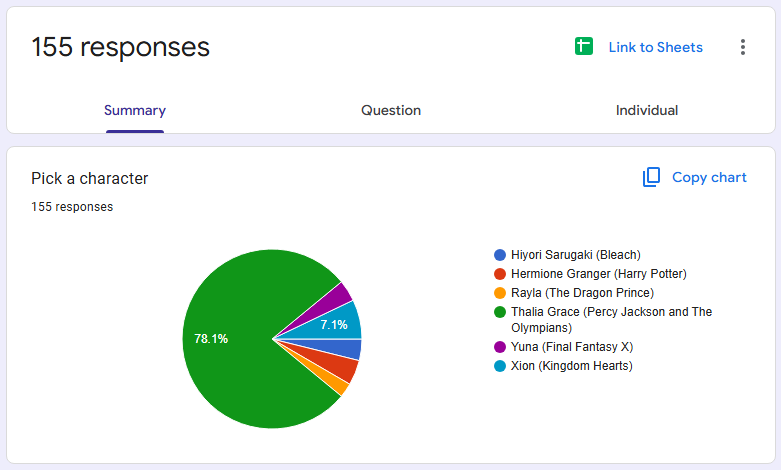
Task: Click the orange Rayla legend dot
Action: click(x=500, y=293)
